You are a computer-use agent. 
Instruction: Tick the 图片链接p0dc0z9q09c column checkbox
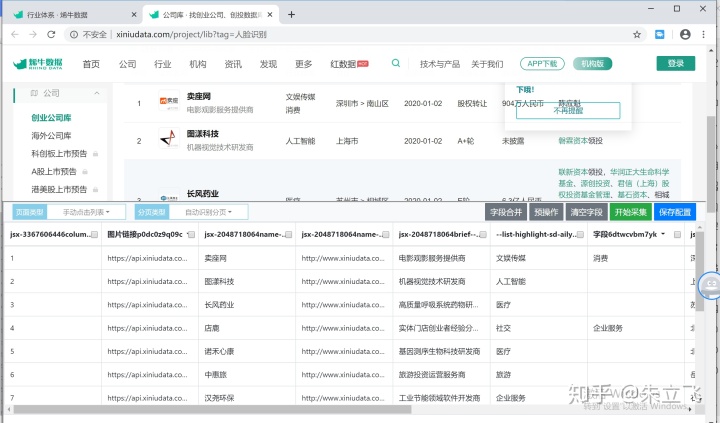pos(191,235)
